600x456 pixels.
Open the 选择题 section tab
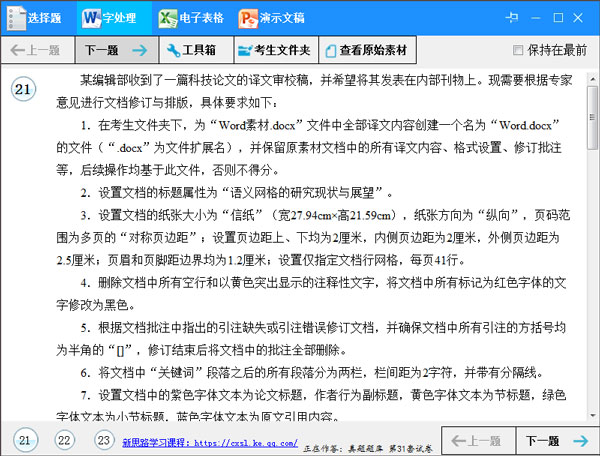click(x=38, y=18)
